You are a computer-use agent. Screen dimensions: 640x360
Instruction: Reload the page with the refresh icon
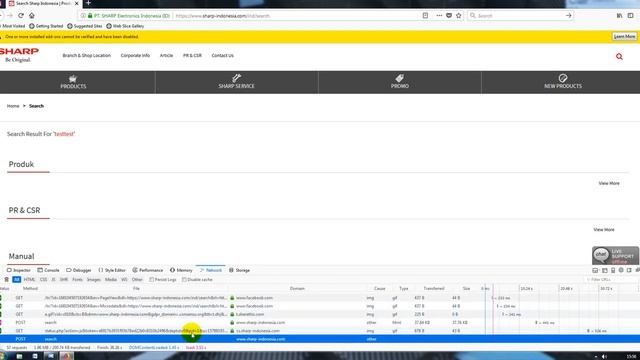click(21, 16)
